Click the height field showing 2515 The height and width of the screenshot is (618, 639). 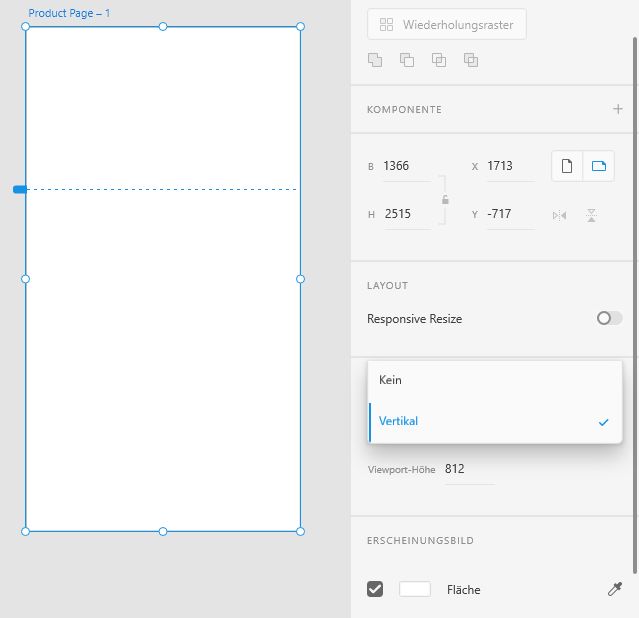click(406, 214)
